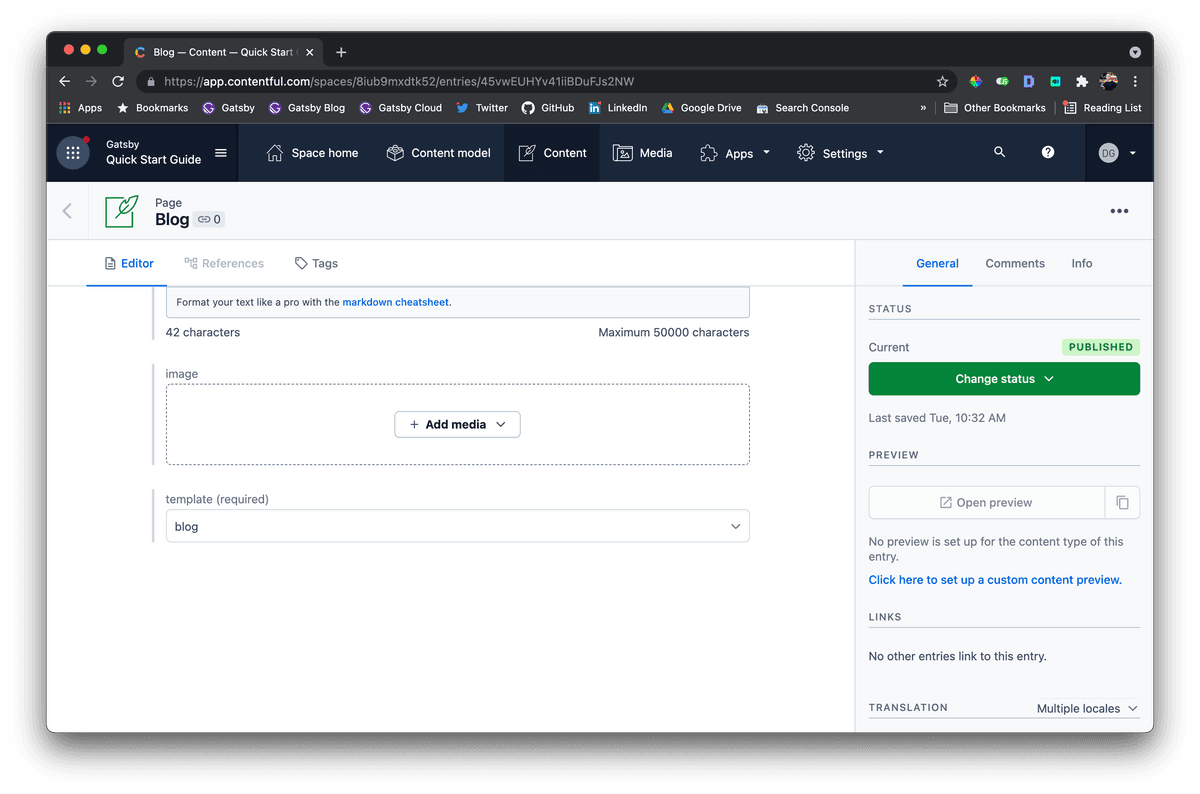Click browser forward arrow
Viewport: 1200px width, 794px height.
[x=91, y=81]
